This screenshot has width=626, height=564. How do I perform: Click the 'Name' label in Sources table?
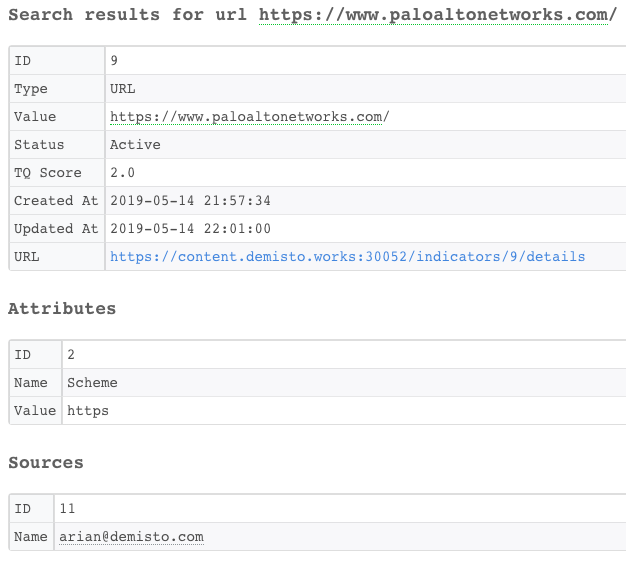click(31, 536)
